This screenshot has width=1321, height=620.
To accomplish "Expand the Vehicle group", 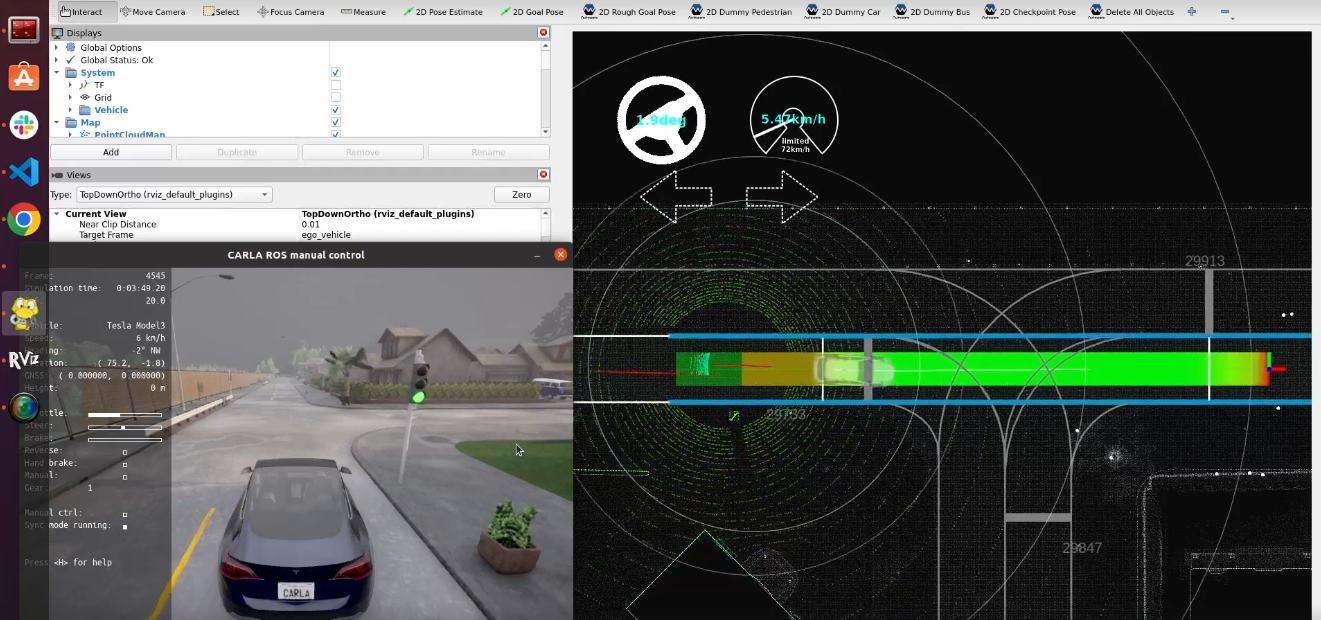I will [70, 110].
